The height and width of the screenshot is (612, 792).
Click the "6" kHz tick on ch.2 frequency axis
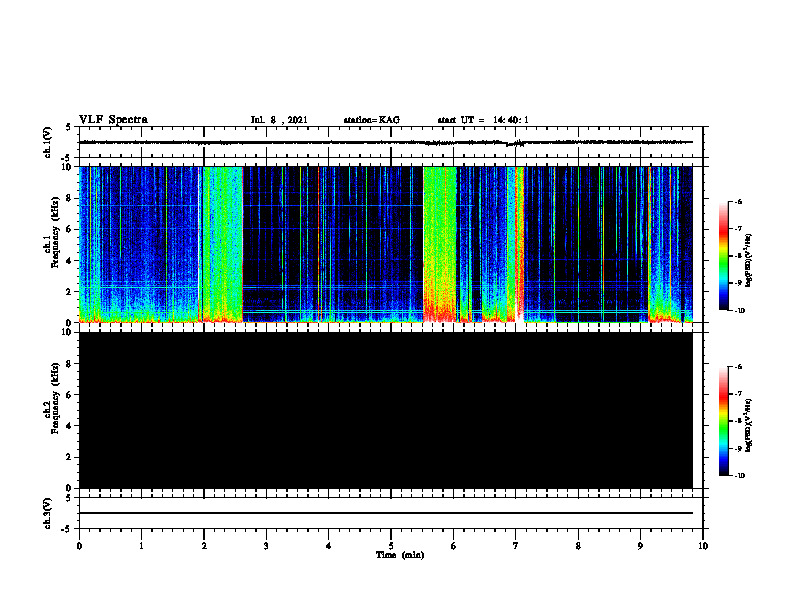click(69, 395)
